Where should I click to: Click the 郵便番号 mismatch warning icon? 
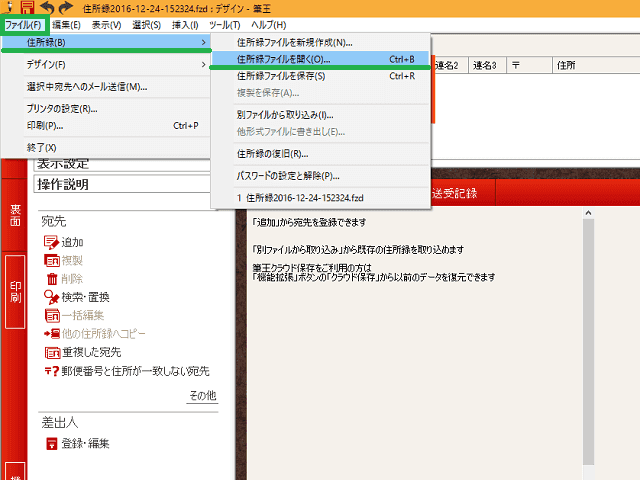coord(52,371)
